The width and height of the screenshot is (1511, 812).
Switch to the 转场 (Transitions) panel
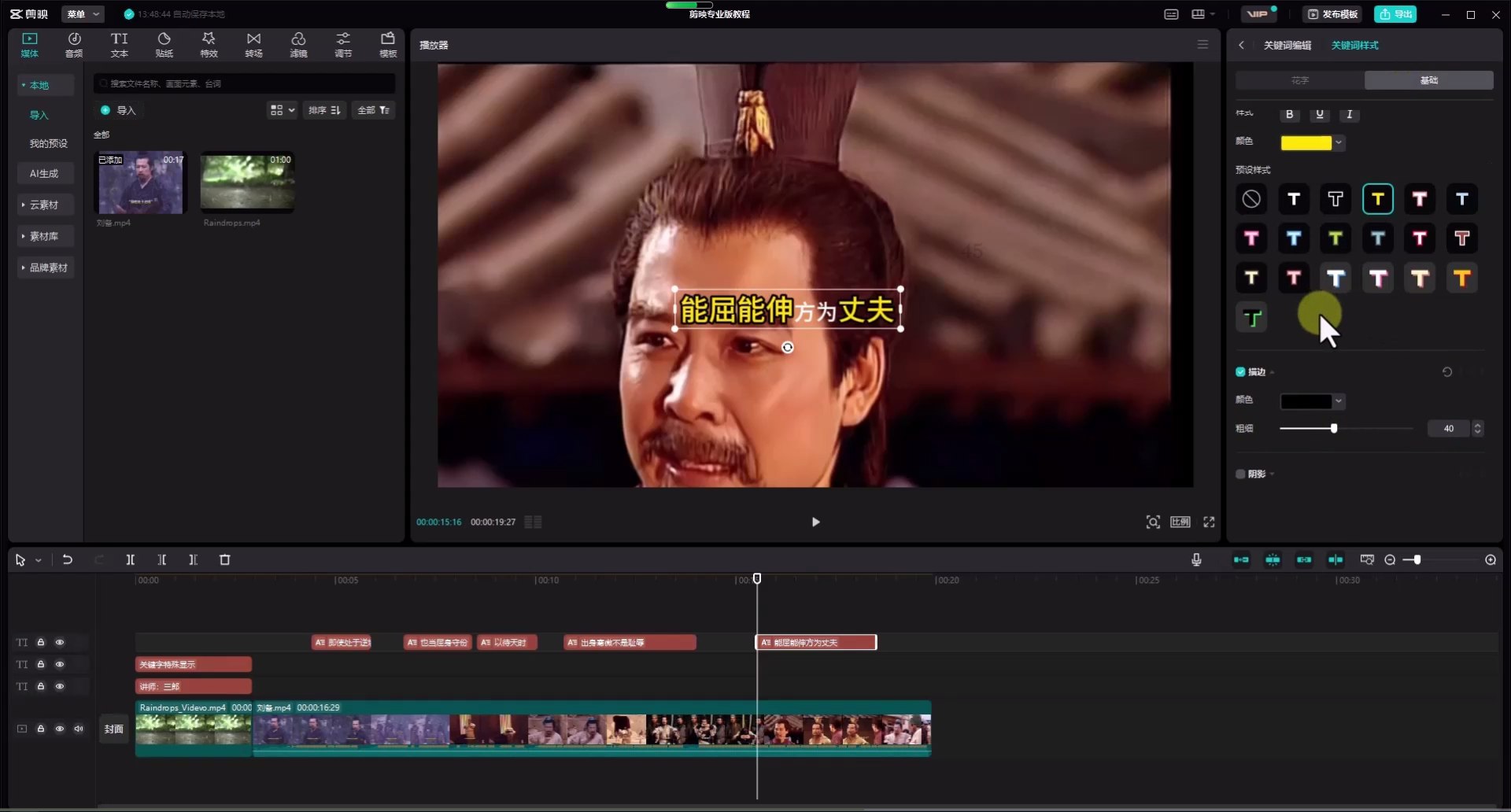[x=253, y=44]
